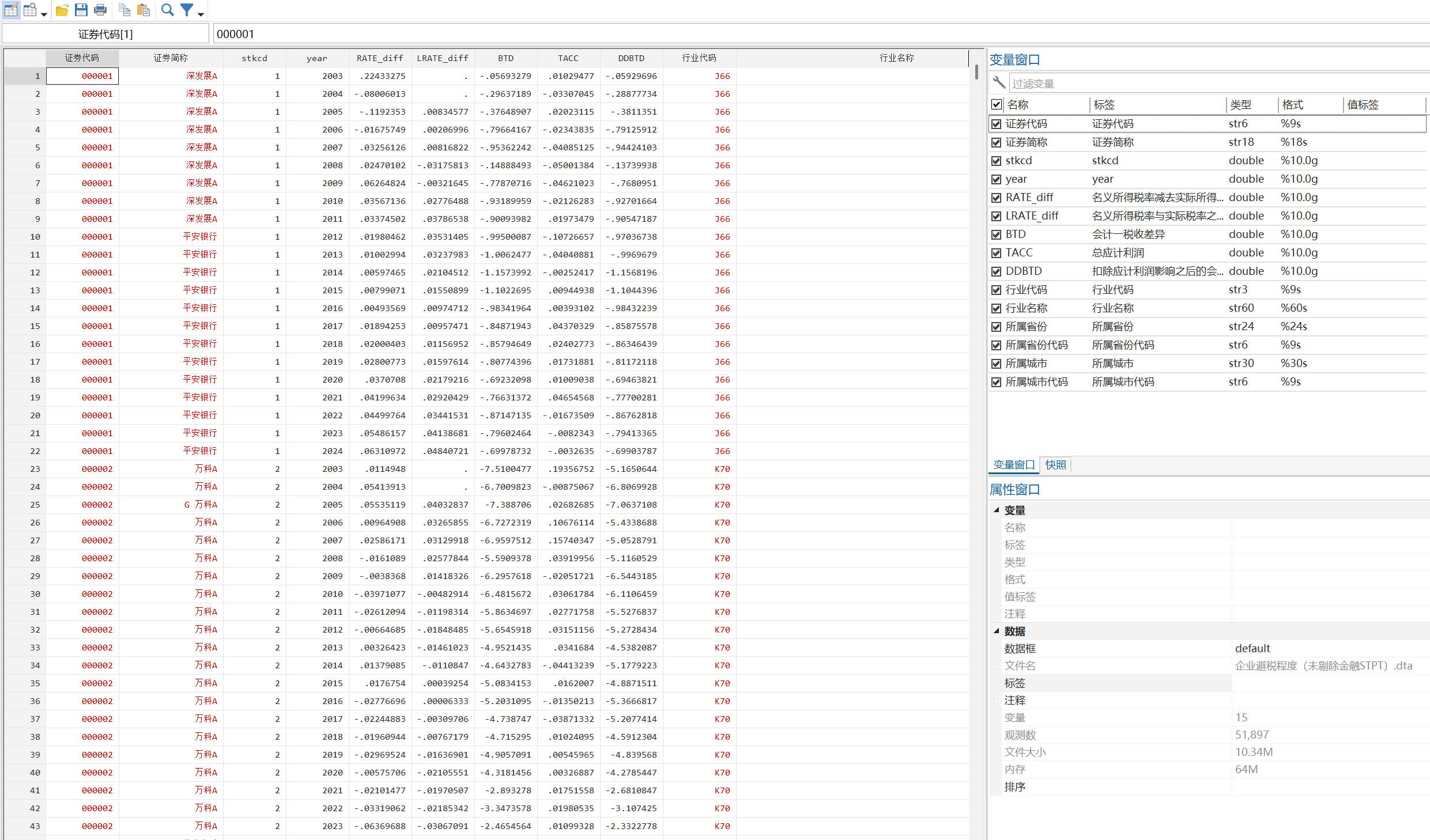This screenshot has width=1430, height=840.
Task: Collapse the 数据 properties section
Action: click(x=996, y=631)
